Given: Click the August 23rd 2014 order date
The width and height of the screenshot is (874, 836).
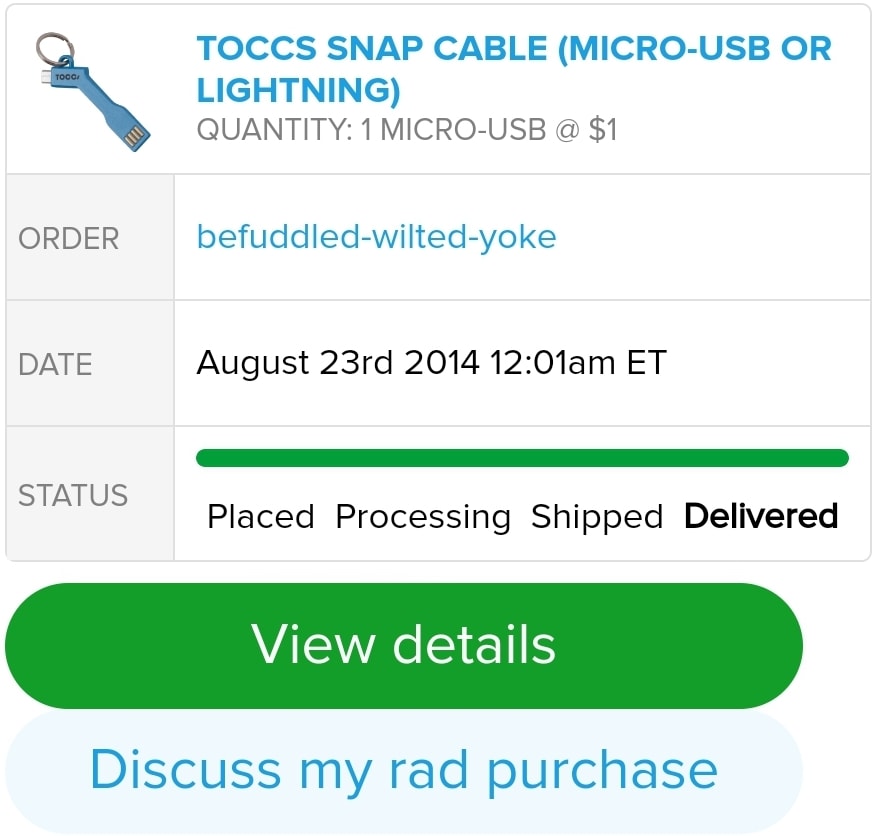Looking at the screenshot, I should (x=338, y=362).
